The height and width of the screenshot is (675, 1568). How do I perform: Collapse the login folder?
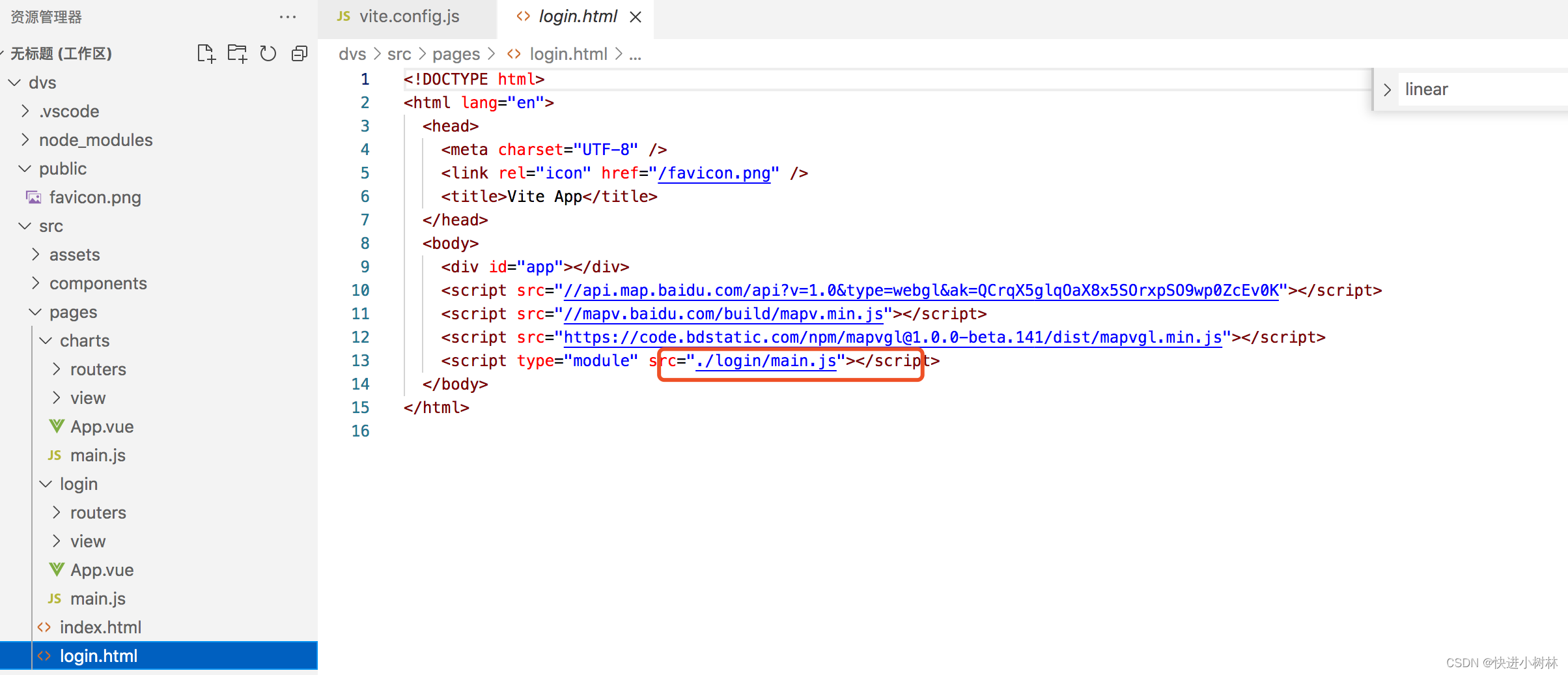[46, 484]
